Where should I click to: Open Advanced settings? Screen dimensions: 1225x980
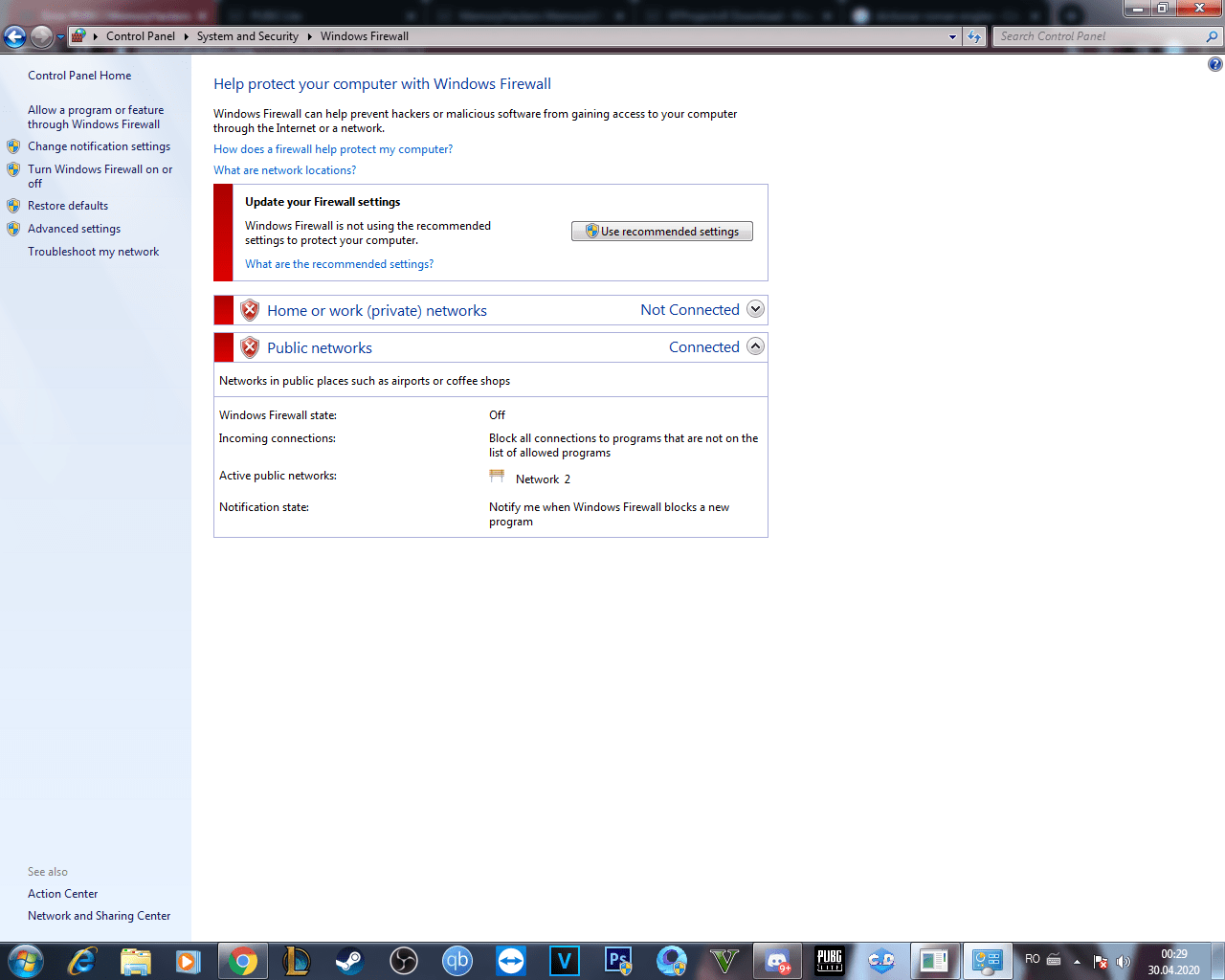[74, 229]
